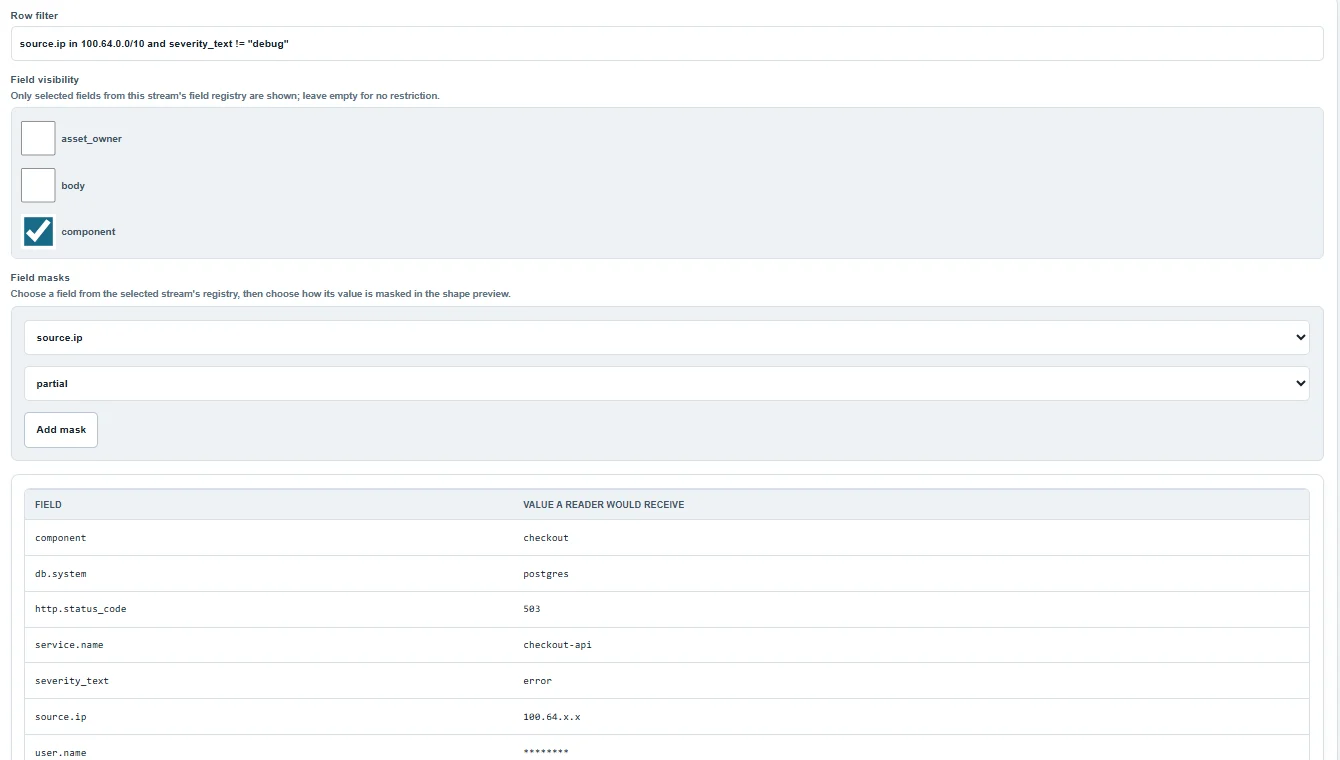Click the body checkbox label text

pos(73,186)
